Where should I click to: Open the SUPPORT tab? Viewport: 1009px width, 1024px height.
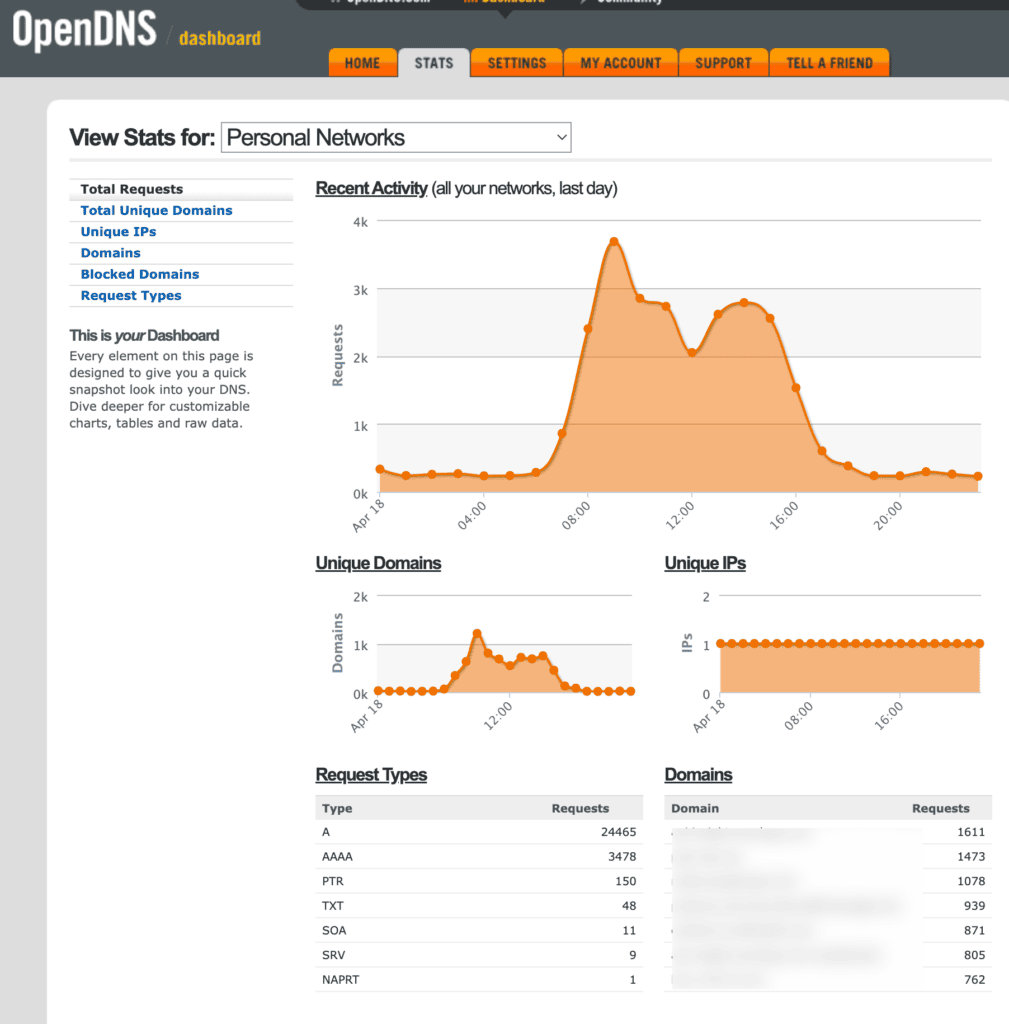pos(723,63)
